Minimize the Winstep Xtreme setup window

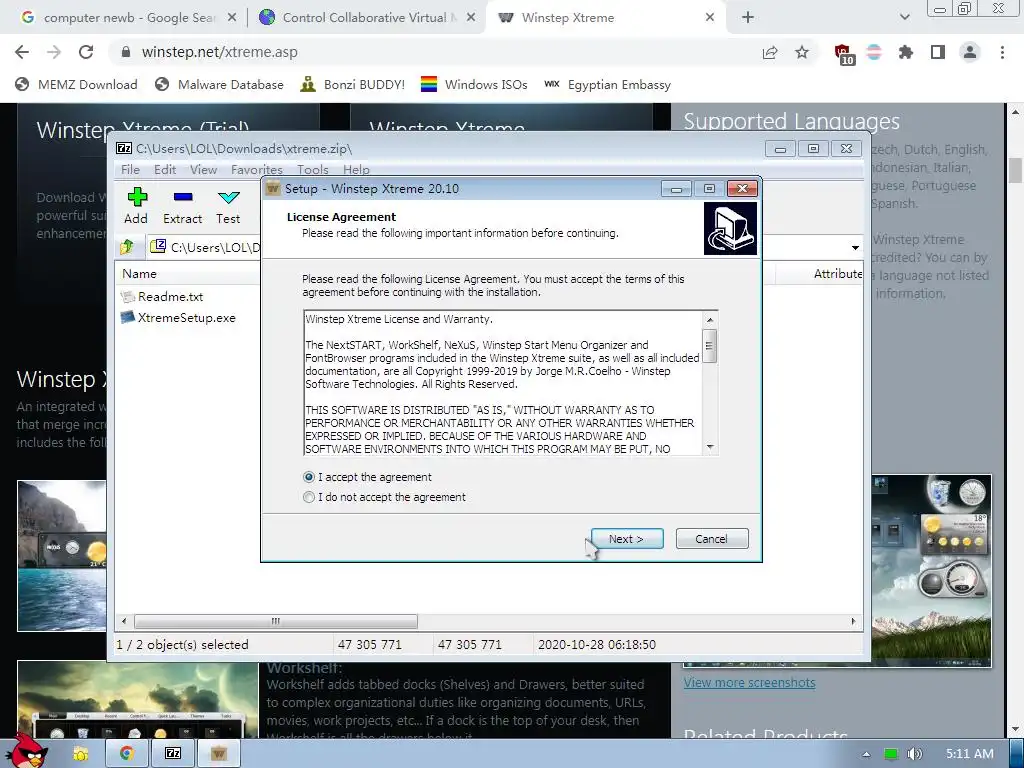pyautogui.click(x=677, y=189)
